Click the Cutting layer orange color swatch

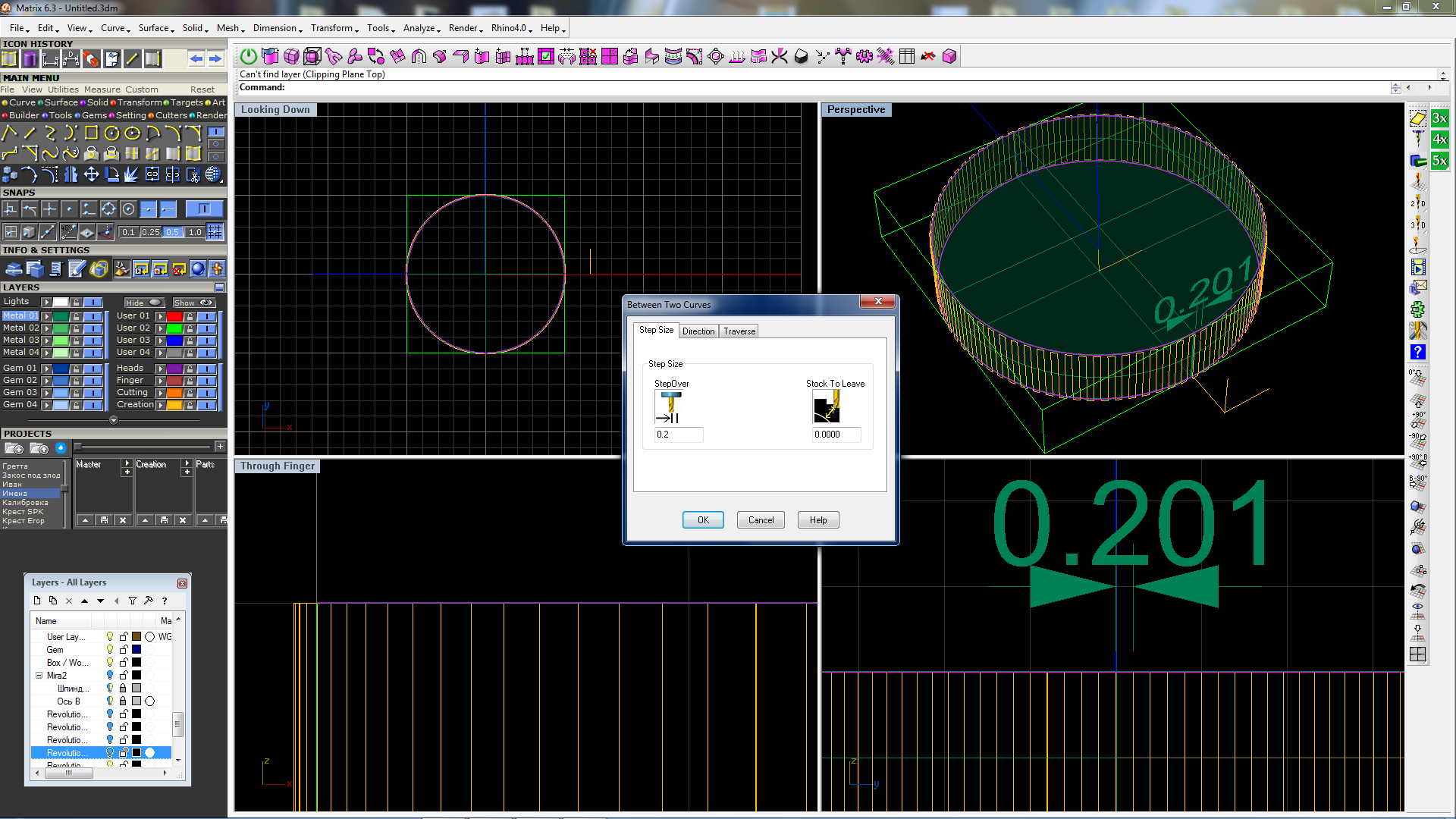(174, 393)
